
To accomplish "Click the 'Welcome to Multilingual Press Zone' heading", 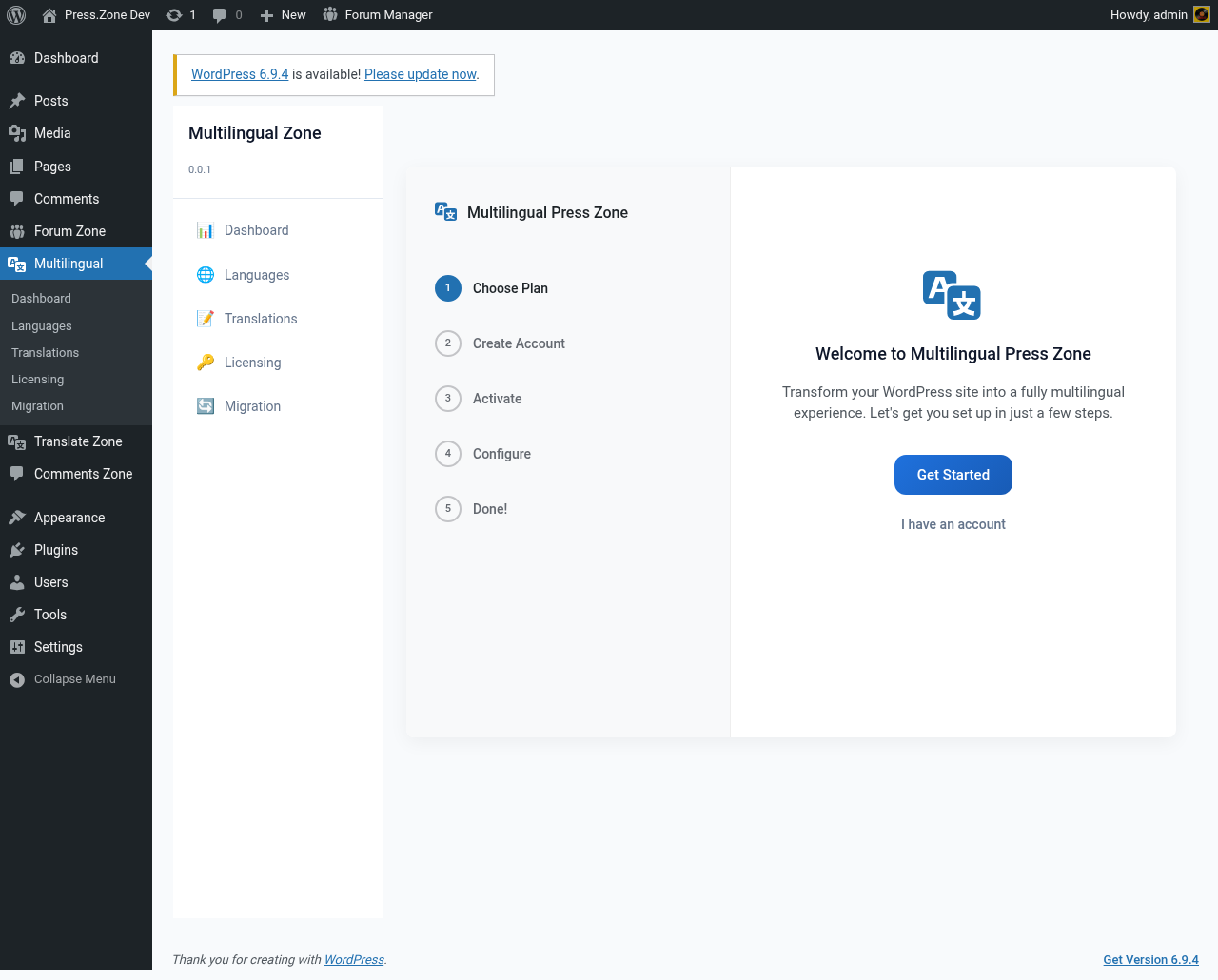I will [x=953, y=354].
